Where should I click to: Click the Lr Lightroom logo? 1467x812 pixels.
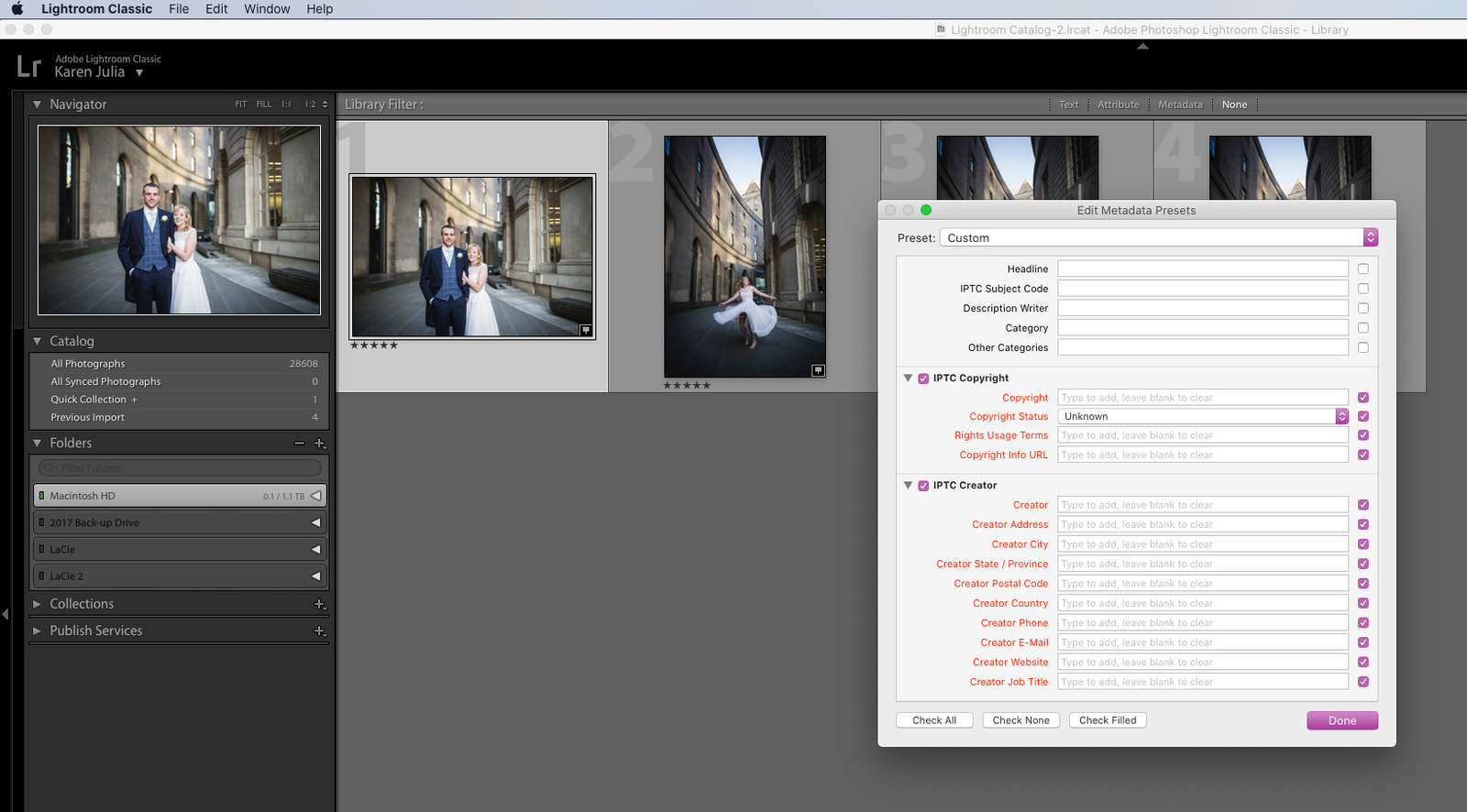(28, 67)
